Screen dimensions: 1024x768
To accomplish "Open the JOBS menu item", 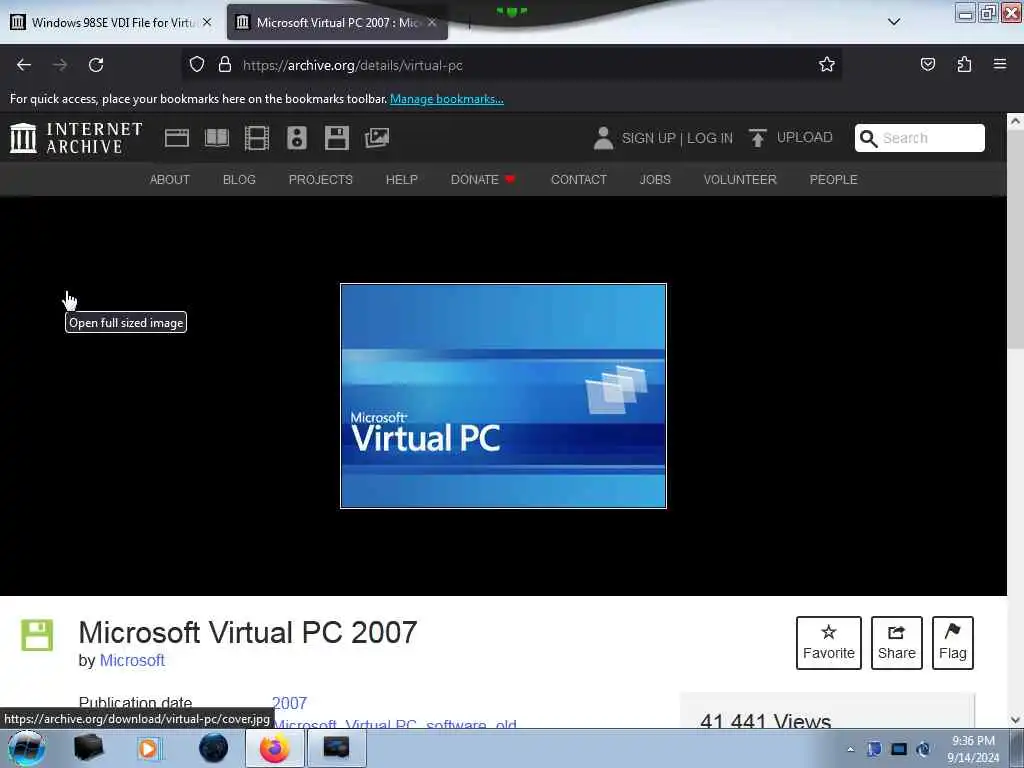I will pos(655,179).
